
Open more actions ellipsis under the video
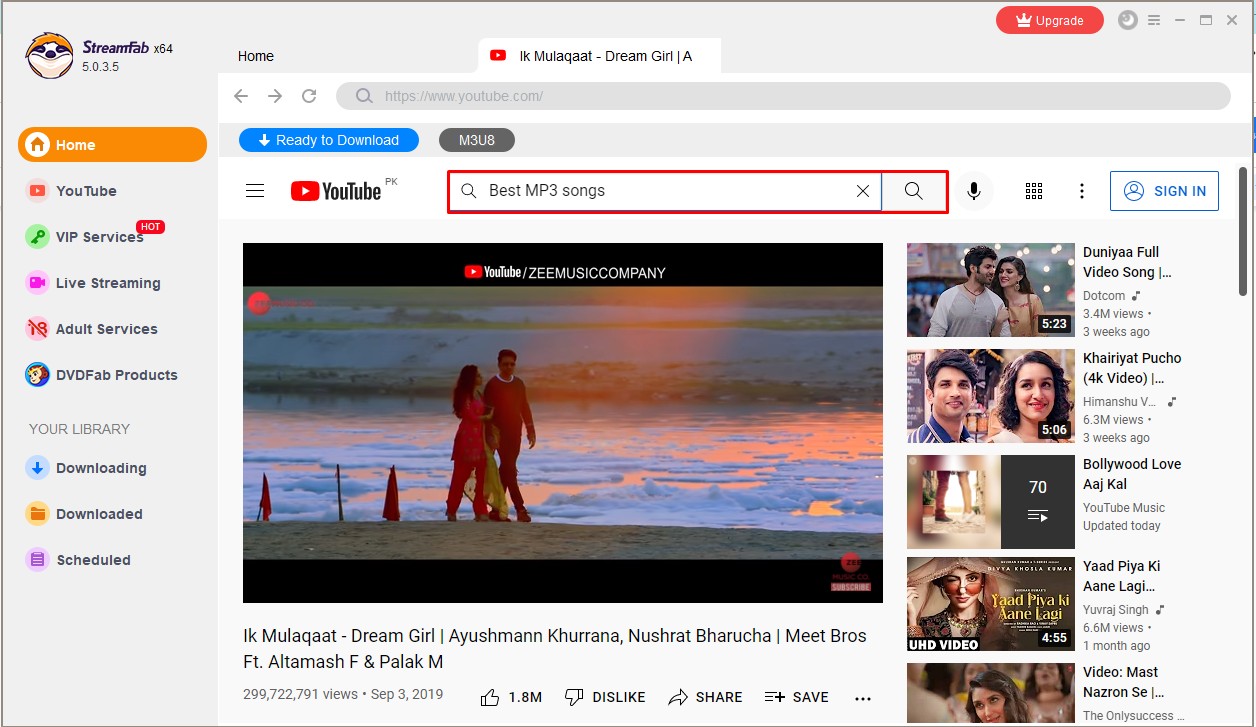pyautogui.click(x=863, y=698)
